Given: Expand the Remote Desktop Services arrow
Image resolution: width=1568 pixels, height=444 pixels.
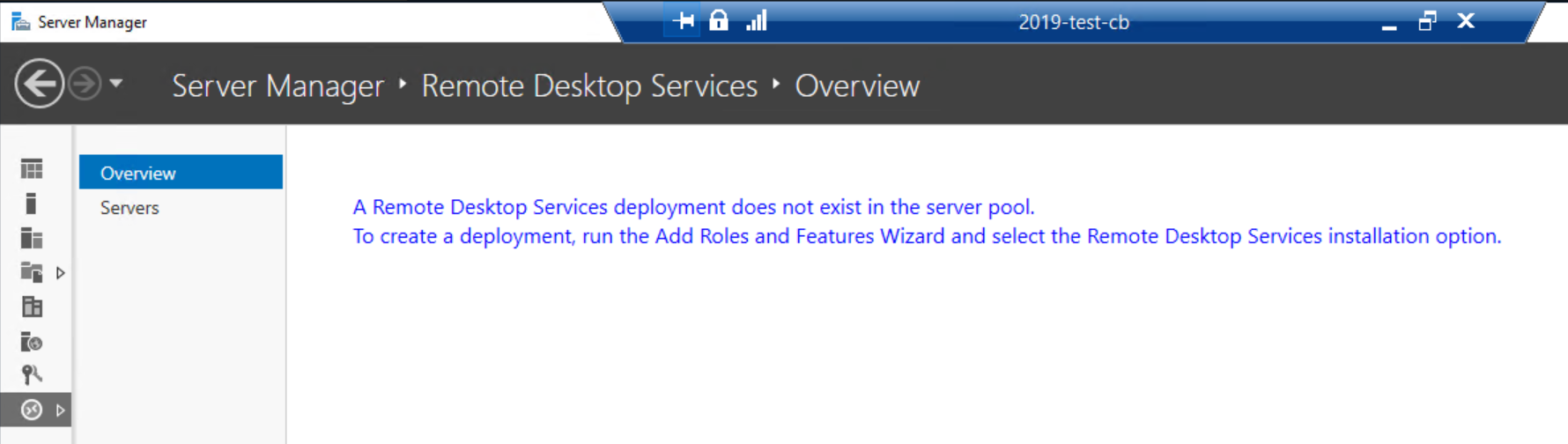Looking at the screenshot, I should coord(60,411).
